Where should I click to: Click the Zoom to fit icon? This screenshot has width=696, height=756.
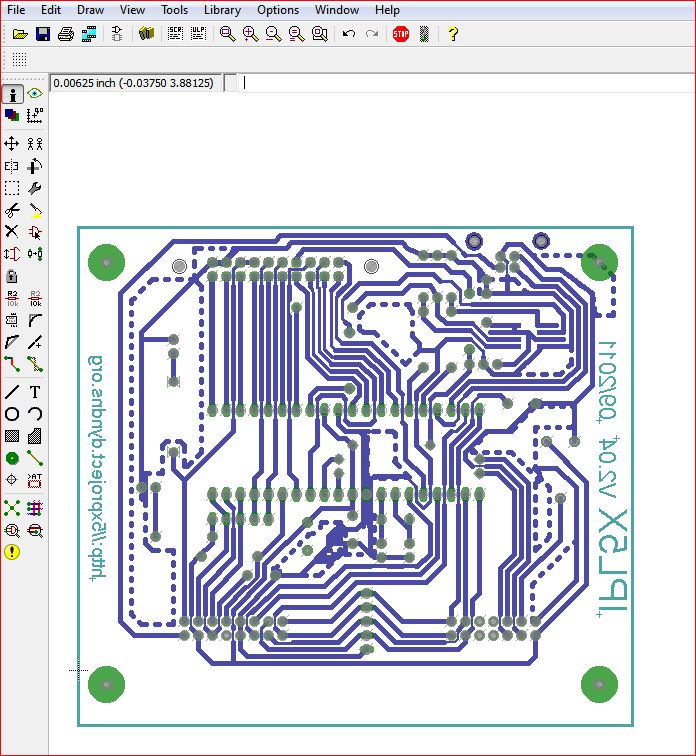tap(227, 34)
